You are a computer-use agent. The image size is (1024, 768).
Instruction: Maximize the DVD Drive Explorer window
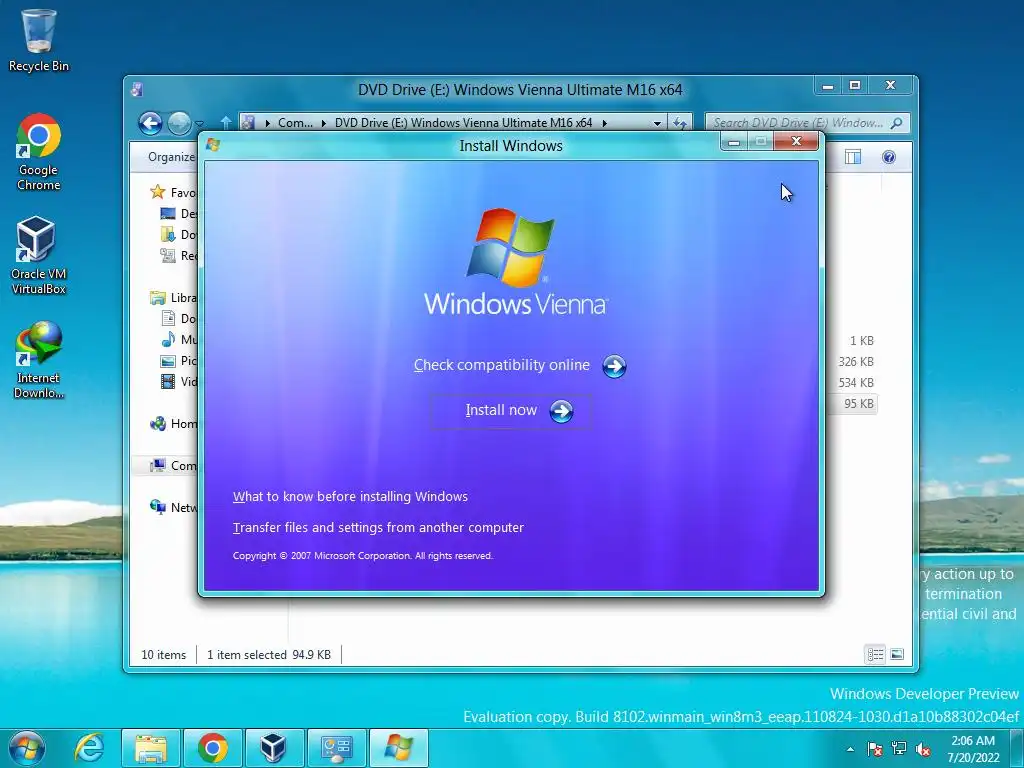(x=855, y=86)
